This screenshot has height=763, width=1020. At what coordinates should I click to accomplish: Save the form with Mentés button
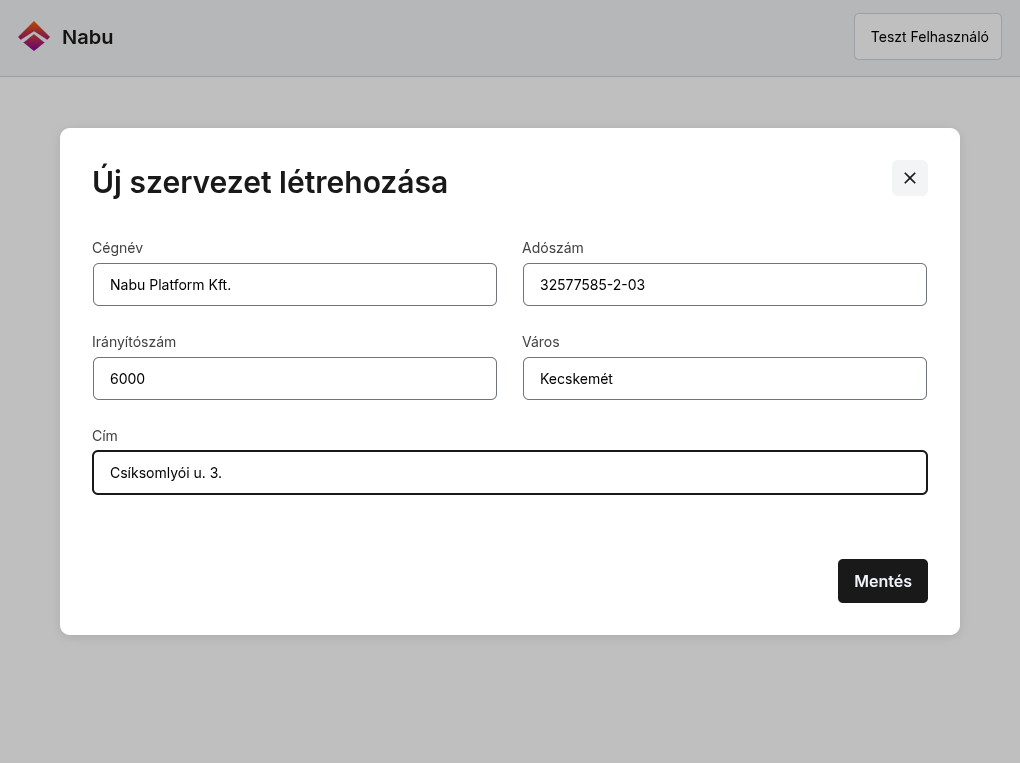coord(882,581)
